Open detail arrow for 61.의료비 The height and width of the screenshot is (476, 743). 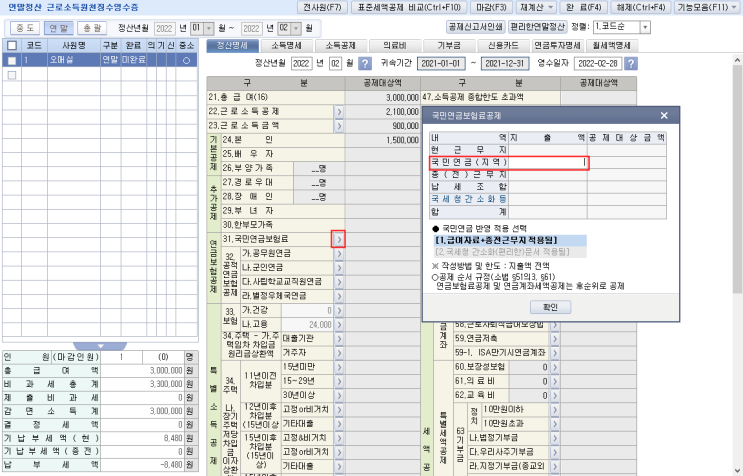(555, 382)
